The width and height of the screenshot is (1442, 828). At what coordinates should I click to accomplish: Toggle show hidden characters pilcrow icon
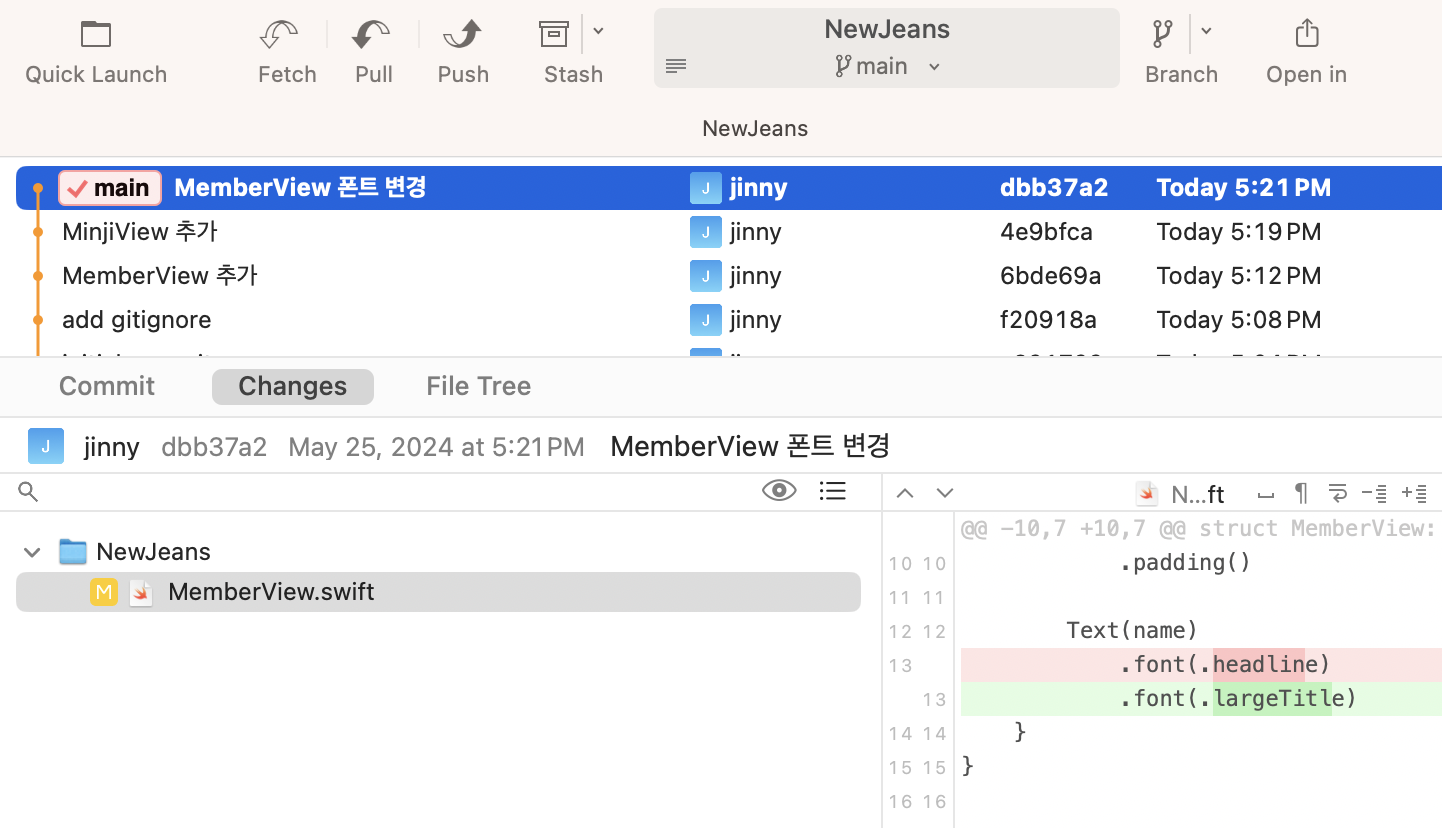click(x=1301, y=492)
